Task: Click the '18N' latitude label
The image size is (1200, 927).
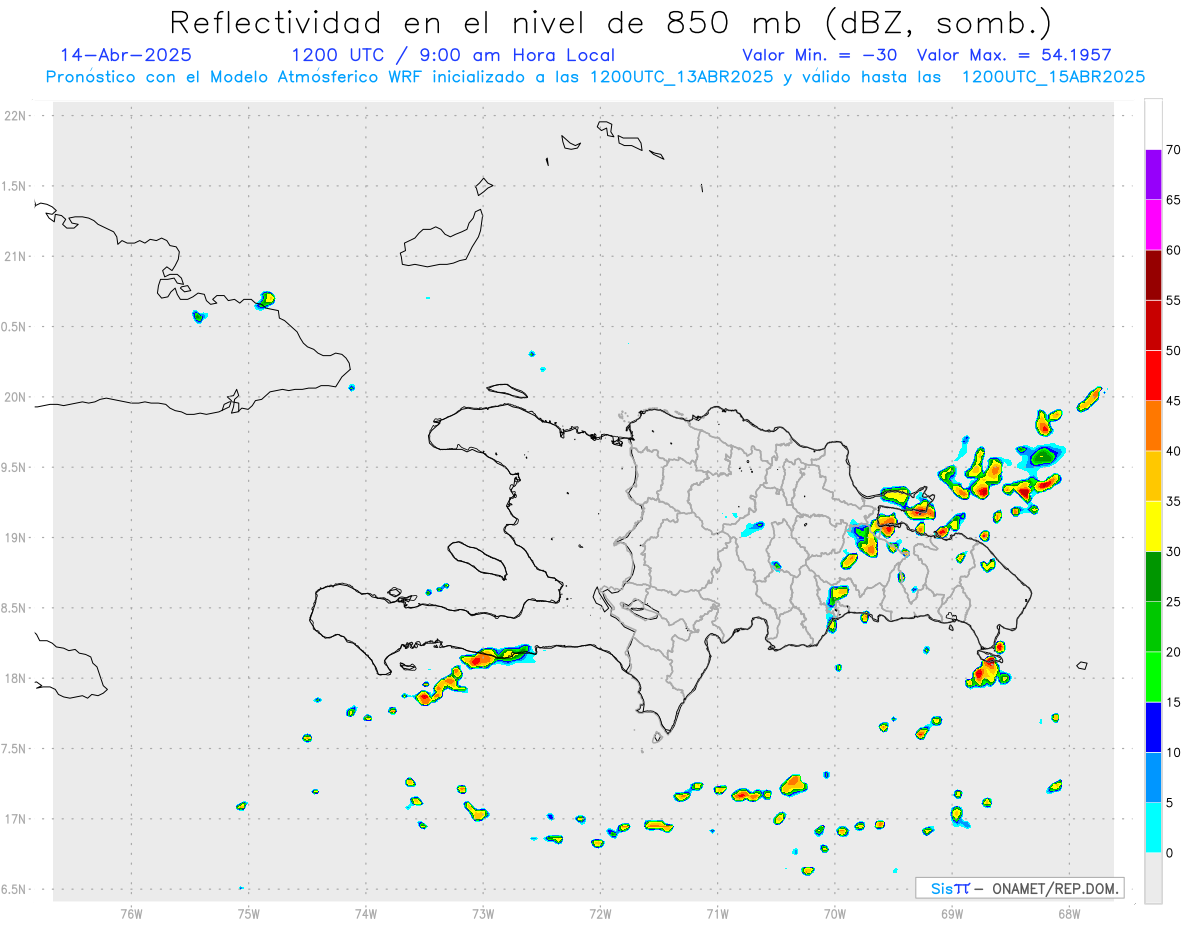Action: 17,678
